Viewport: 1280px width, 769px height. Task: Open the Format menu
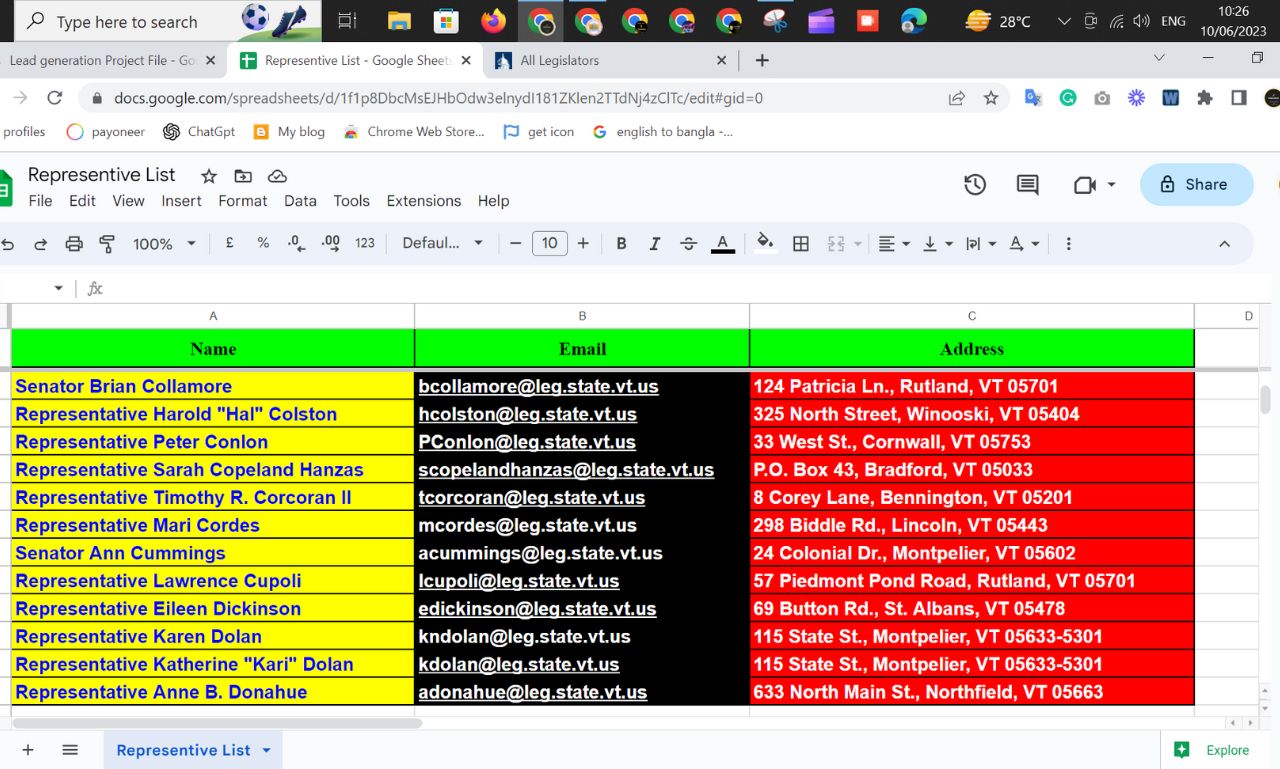click(x=242, y=200)
